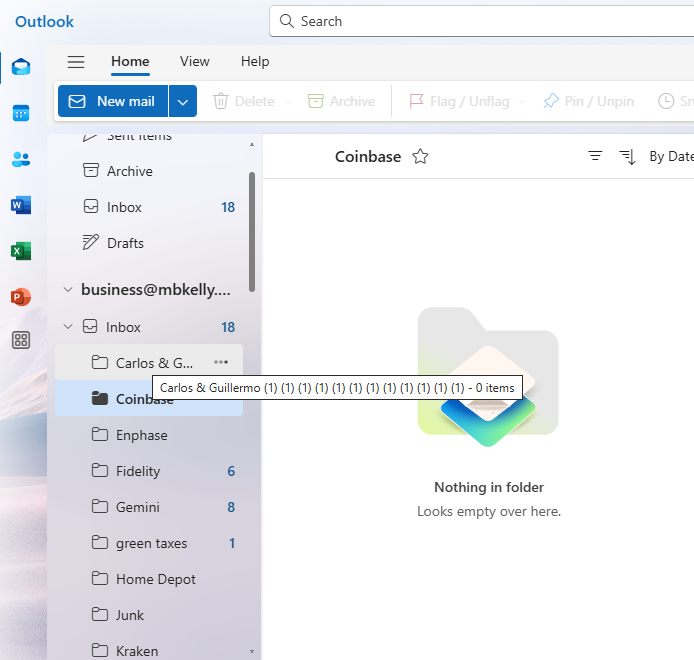Click the Delete trash toolbar button
The image size is (694, 660).
(x=244, y=101)
